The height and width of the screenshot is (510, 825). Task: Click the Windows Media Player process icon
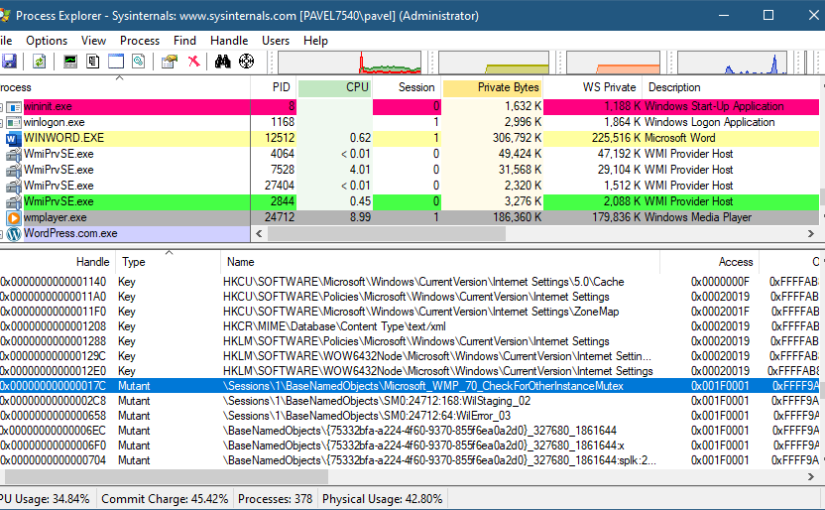(x=14, y=217)
